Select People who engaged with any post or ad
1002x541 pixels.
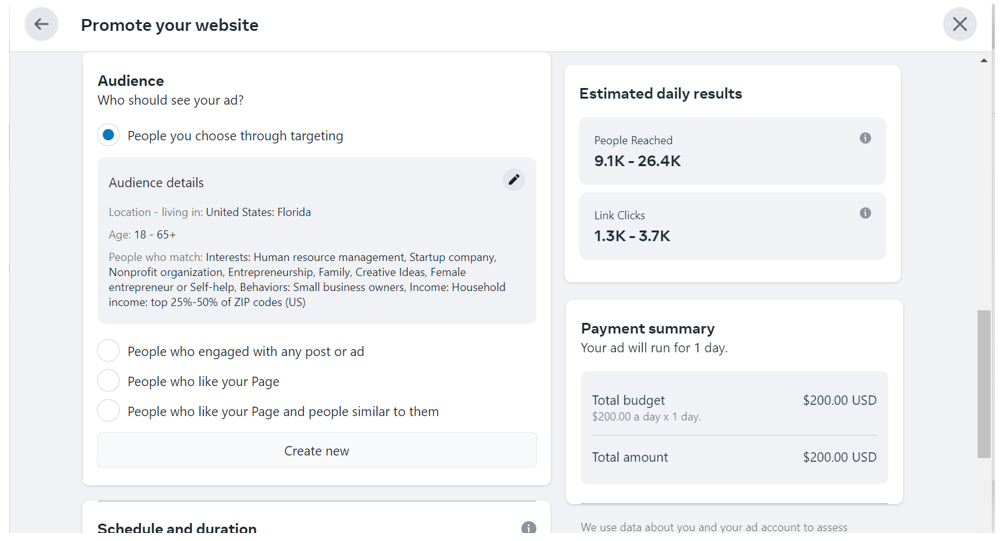pos(109,351)
